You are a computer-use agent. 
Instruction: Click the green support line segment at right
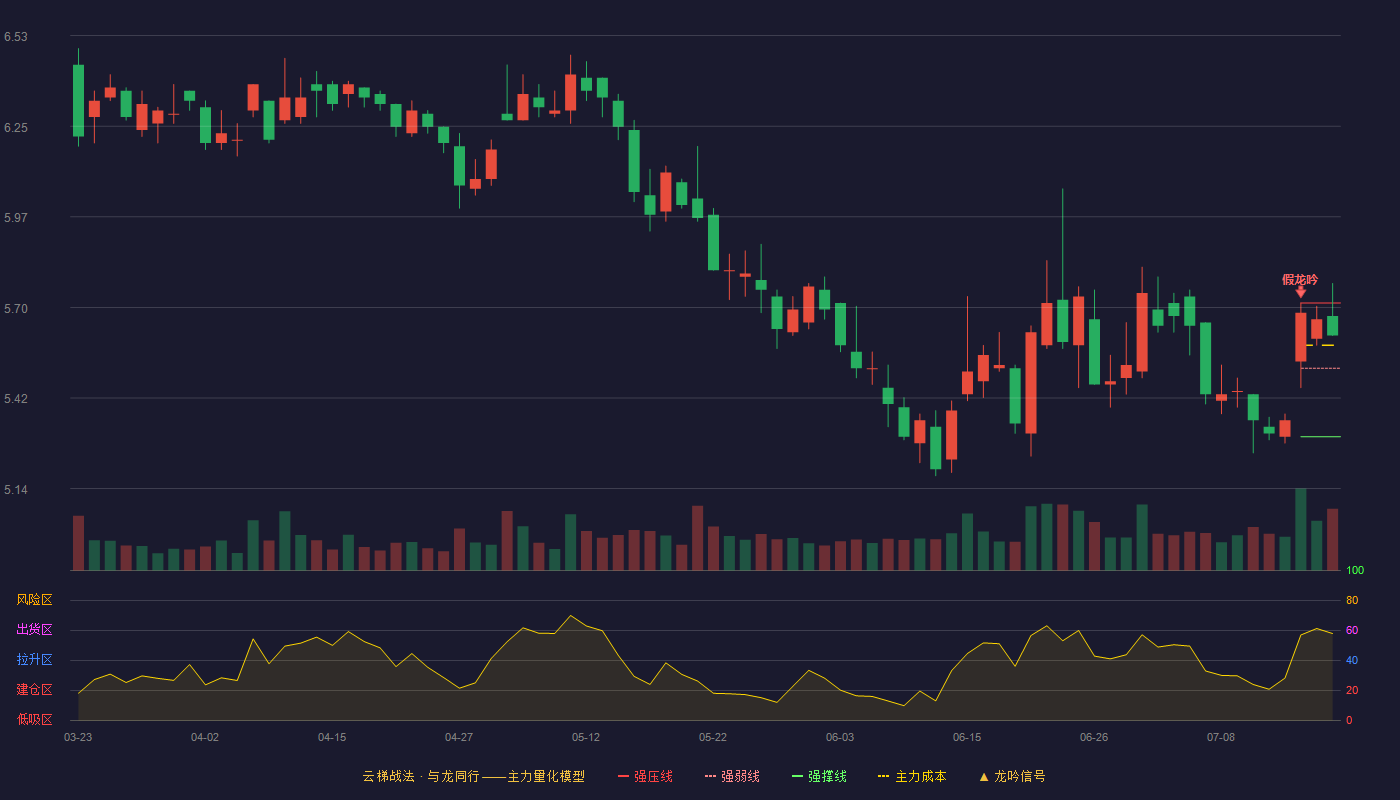pyautogui.click(x=1320, y=437)
